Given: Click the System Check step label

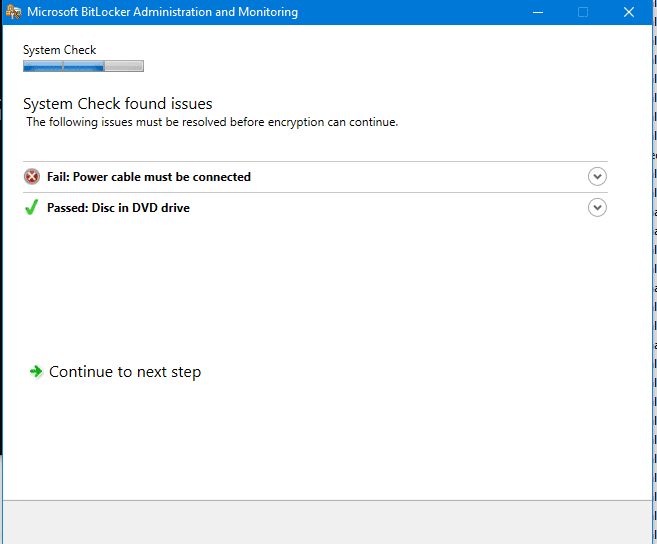Looking at the screenshot, I should coord(59,50).
